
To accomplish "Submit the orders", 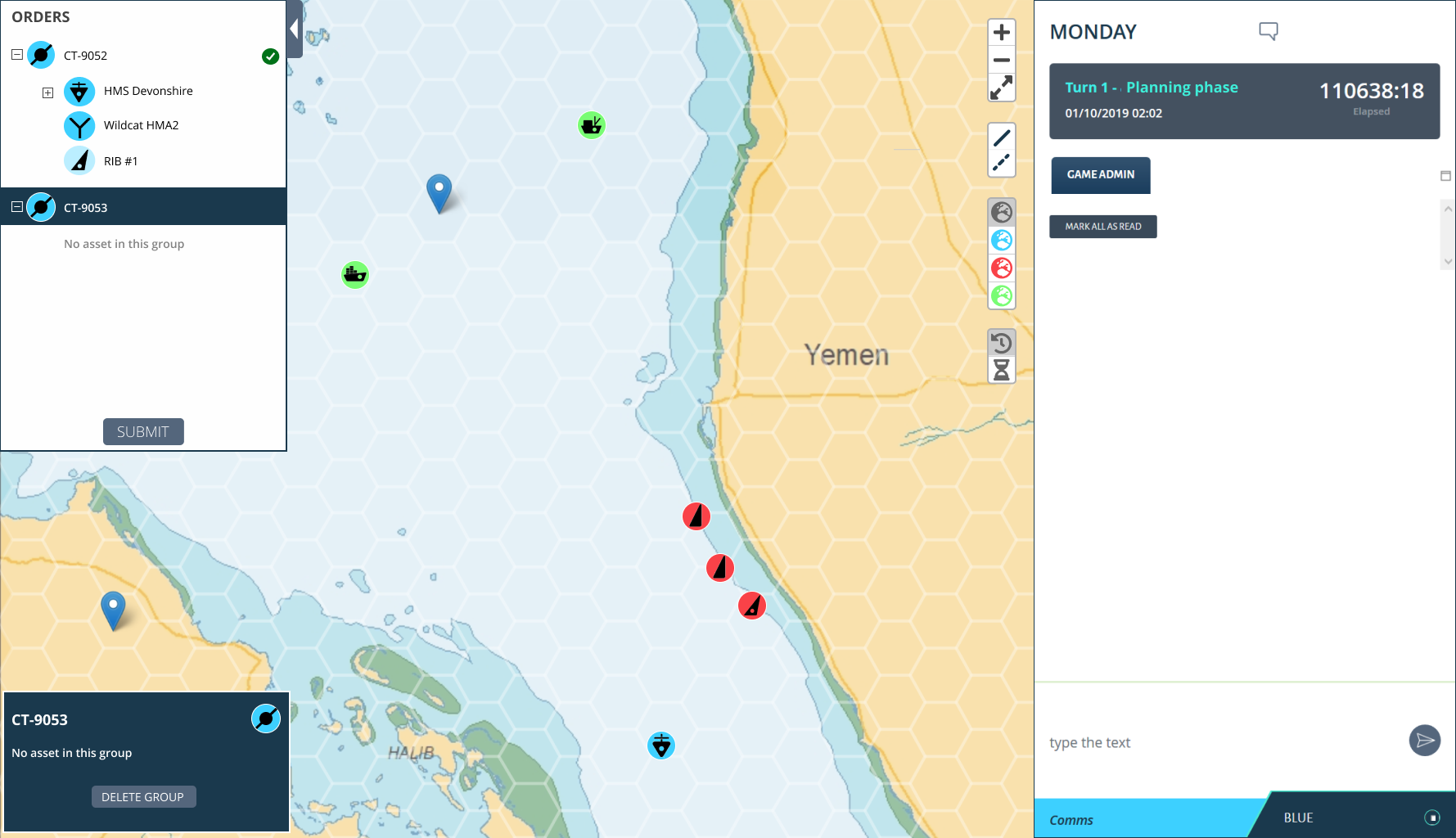I will 143,432.
